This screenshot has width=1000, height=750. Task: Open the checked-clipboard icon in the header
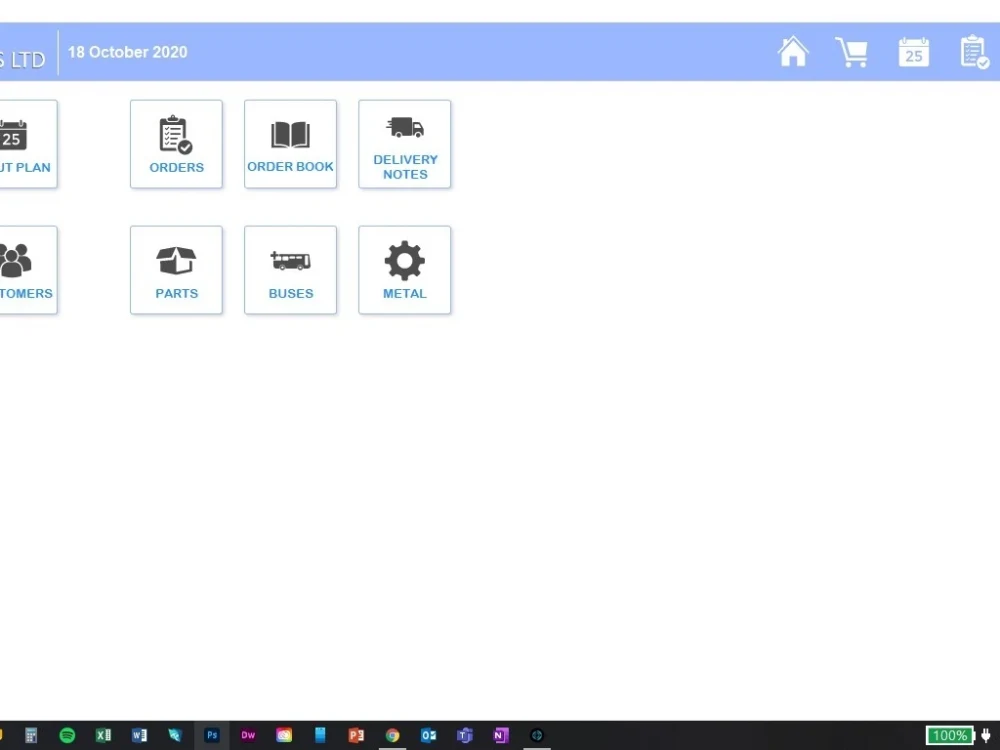(x=974, y=51)
